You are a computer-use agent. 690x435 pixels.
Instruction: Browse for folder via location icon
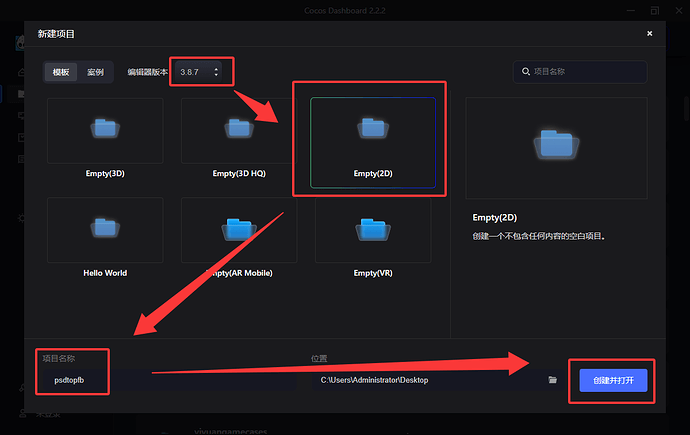(x=553, y=380)
